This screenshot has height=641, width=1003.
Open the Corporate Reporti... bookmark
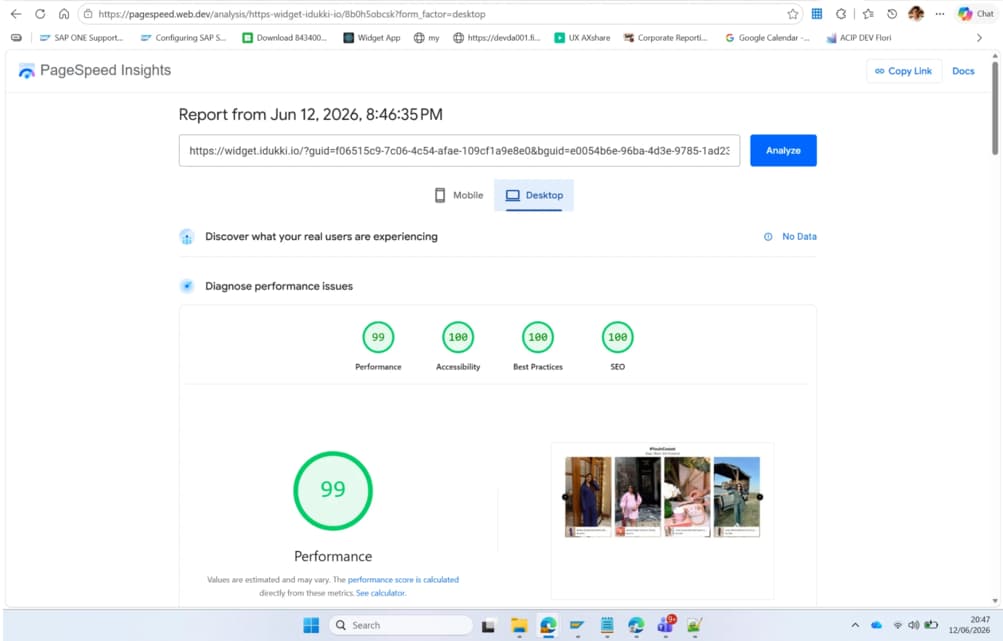coord(666,38)
